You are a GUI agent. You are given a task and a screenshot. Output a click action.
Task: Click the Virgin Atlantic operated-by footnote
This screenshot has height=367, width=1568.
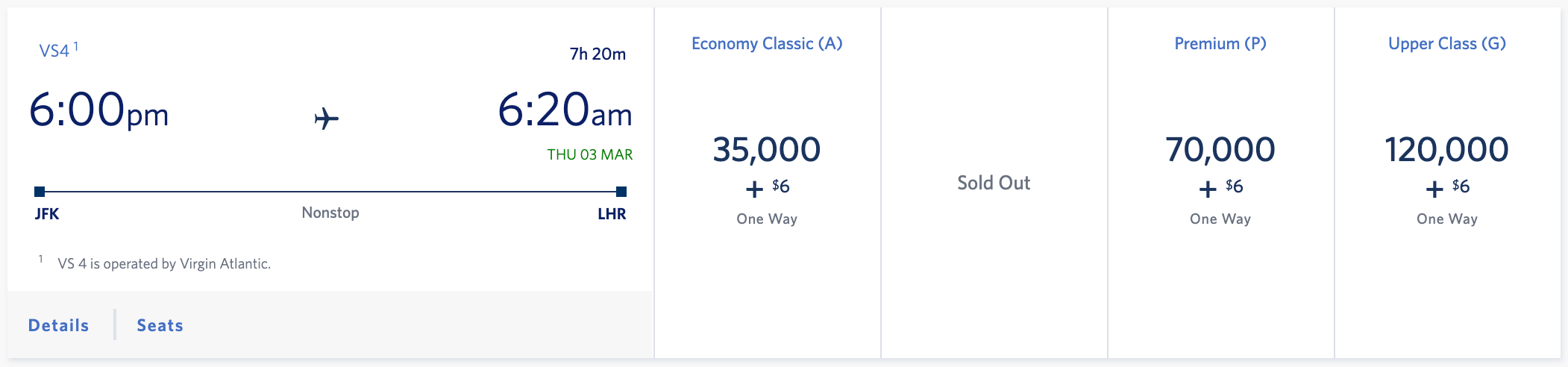coord(164,263)
